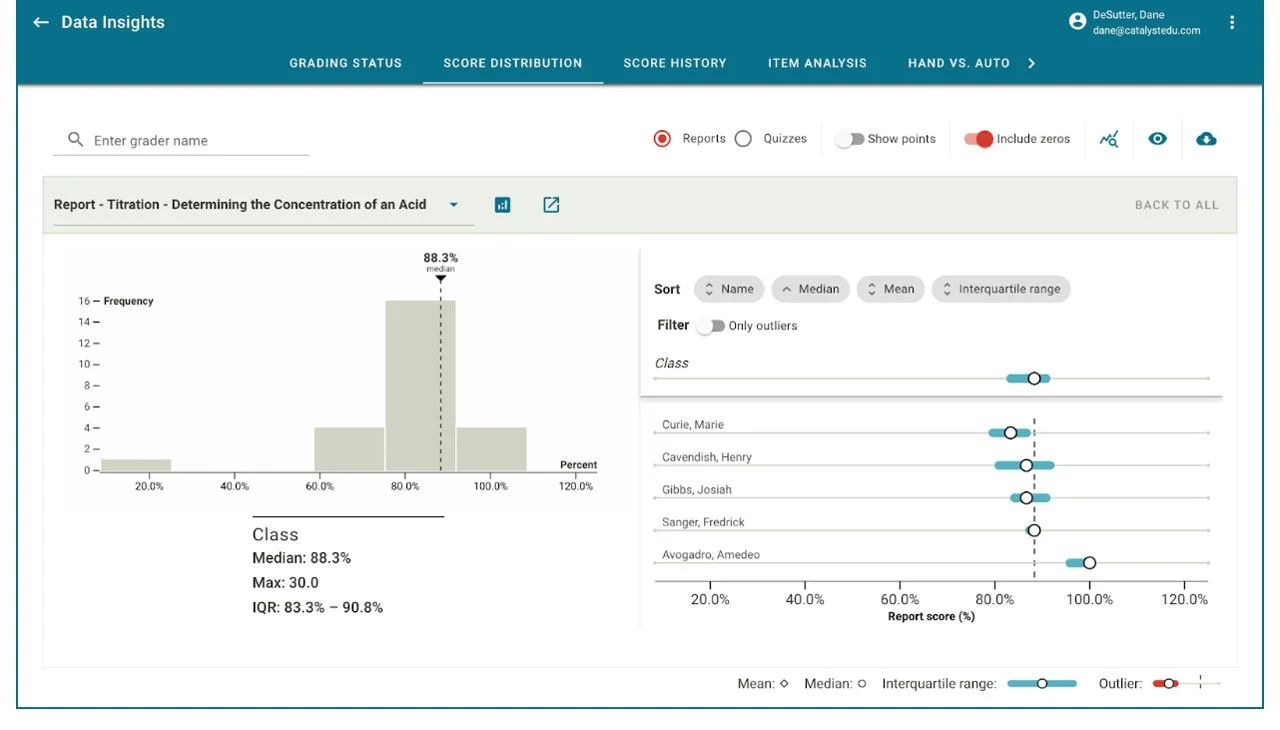Click the eye visibility icon
Screen dimensions: 1280x730
pos(1157,139)
